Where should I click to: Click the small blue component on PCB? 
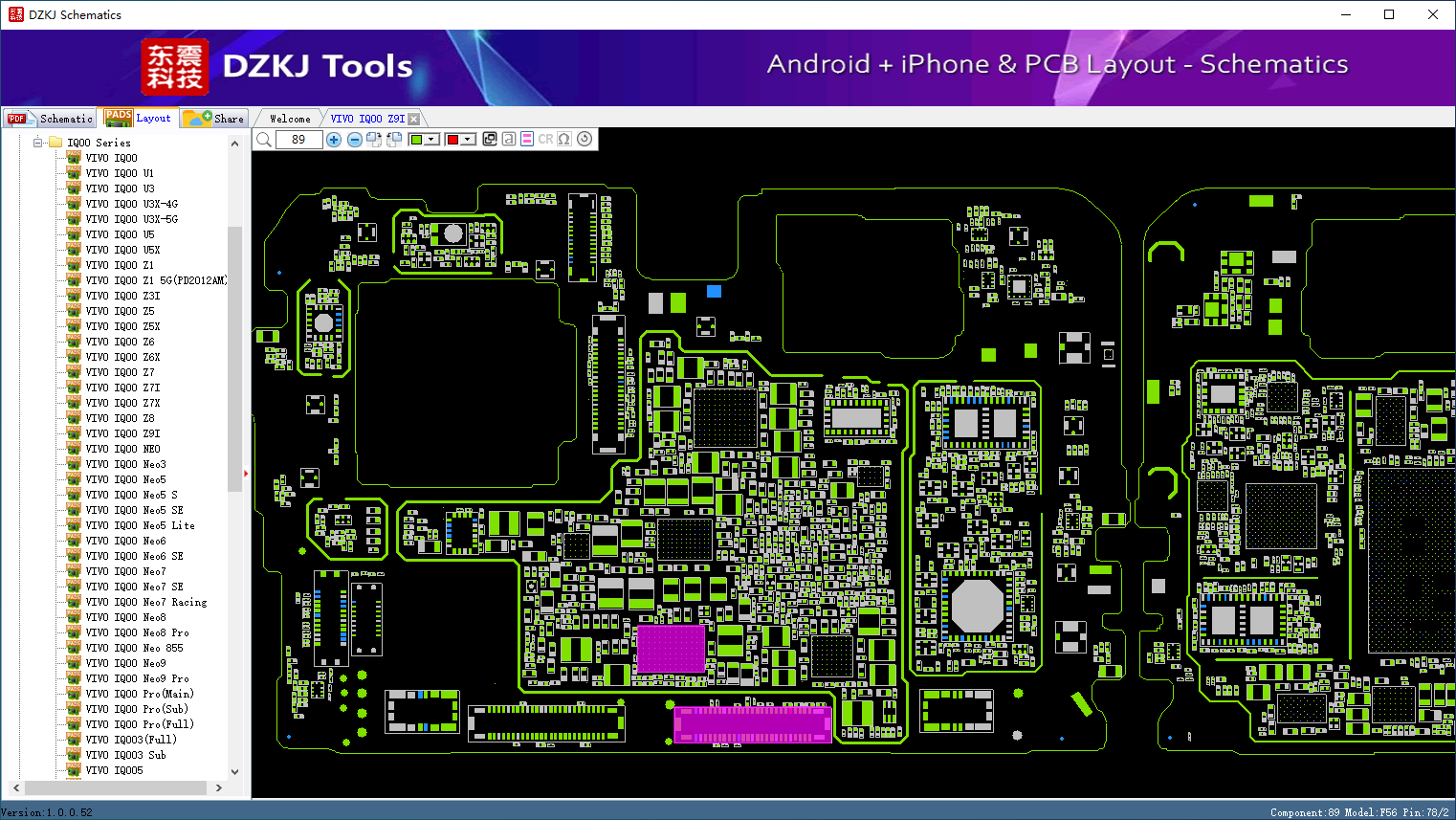coord(714,291)
